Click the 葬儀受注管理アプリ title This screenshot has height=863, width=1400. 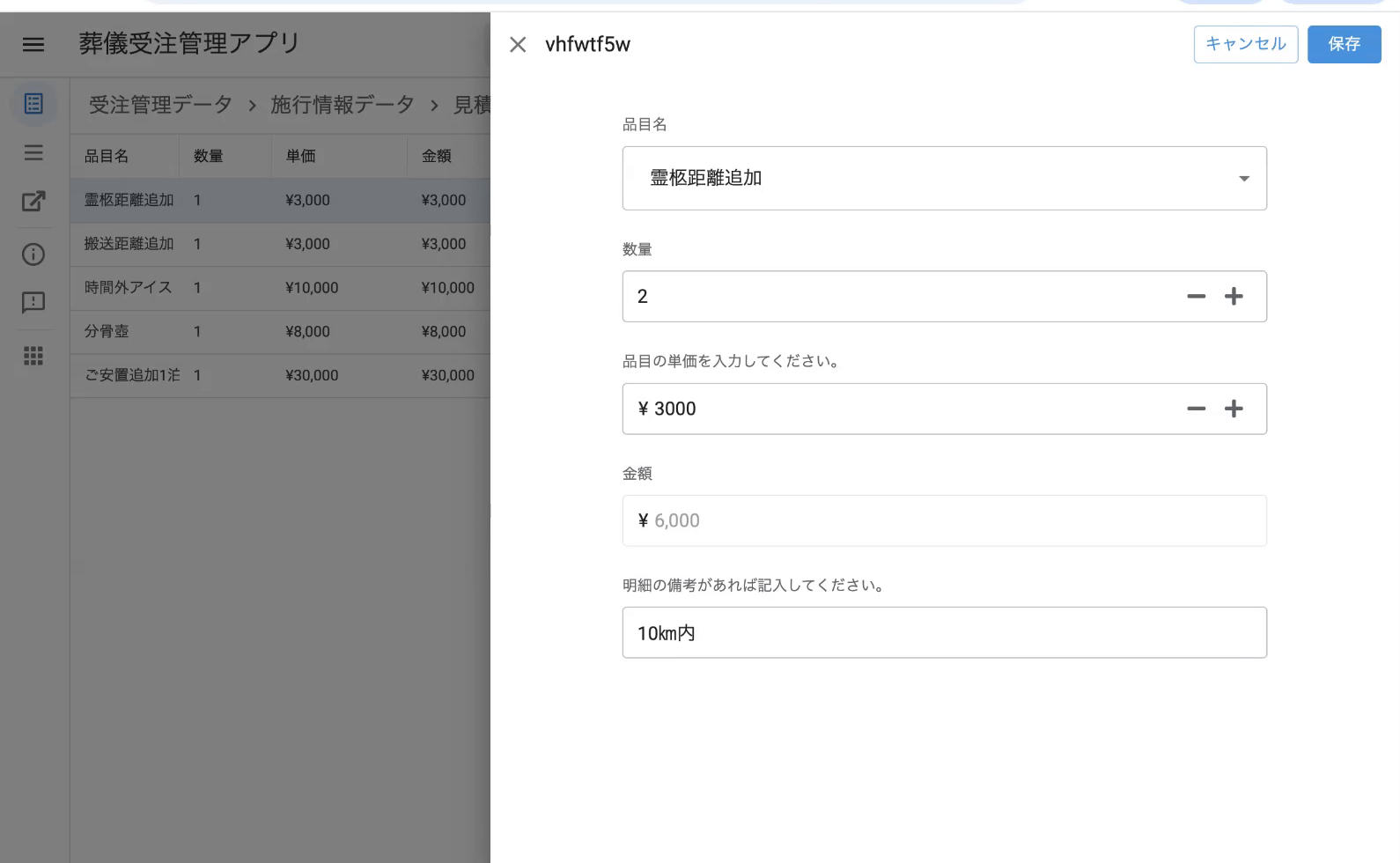coord(189,43)
